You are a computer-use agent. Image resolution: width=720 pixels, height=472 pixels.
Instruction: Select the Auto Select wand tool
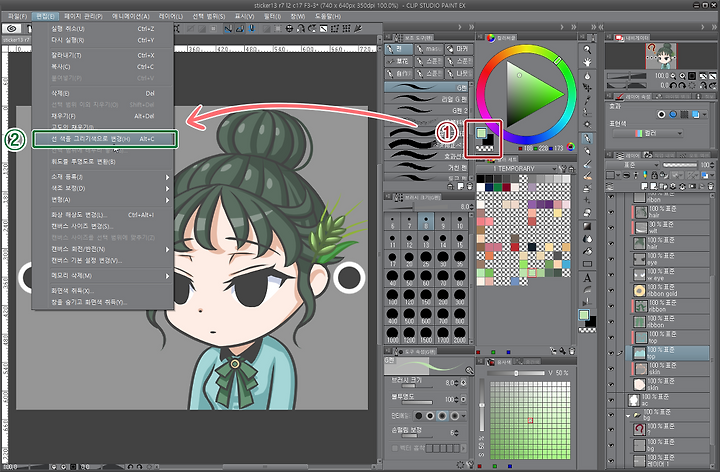coord(587,124)
